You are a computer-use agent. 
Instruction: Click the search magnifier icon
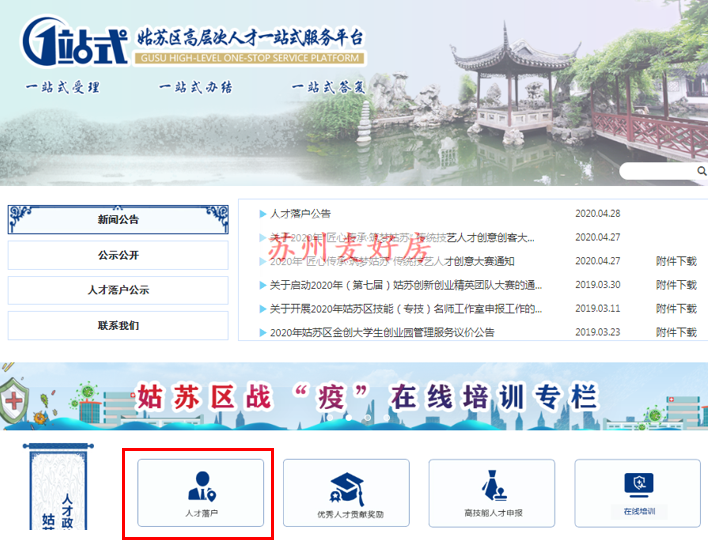click(x=702, y=172)
